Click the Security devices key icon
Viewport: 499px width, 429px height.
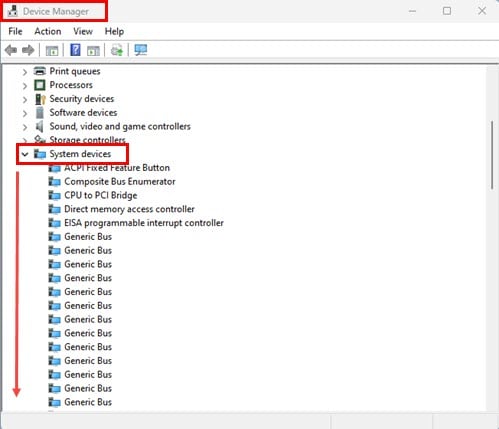tap(40, 99)
